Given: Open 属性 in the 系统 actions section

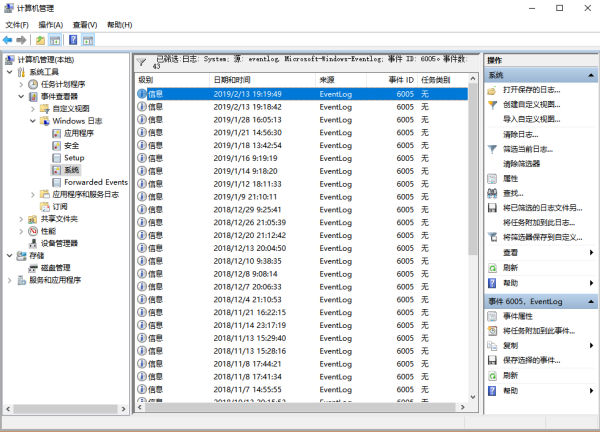Looking at the screenshot, I should (x=510, y=178).
